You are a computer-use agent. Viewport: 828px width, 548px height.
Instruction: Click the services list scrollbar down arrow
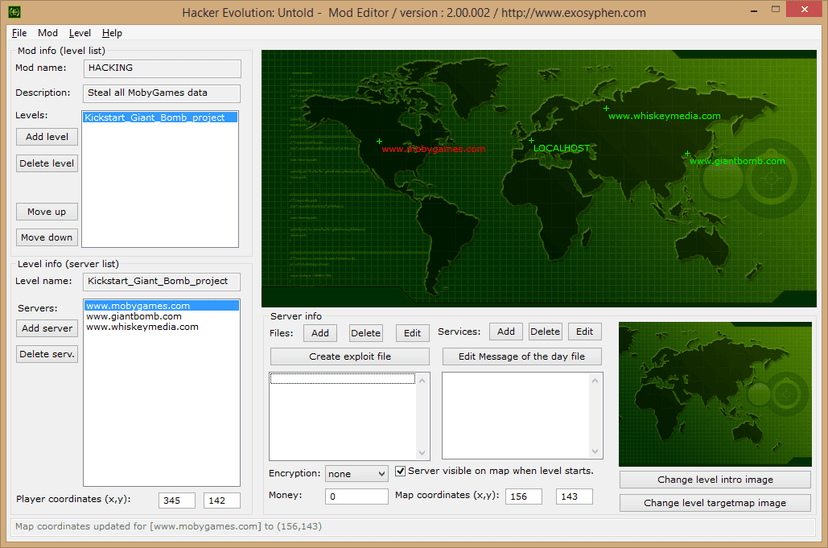595,451
